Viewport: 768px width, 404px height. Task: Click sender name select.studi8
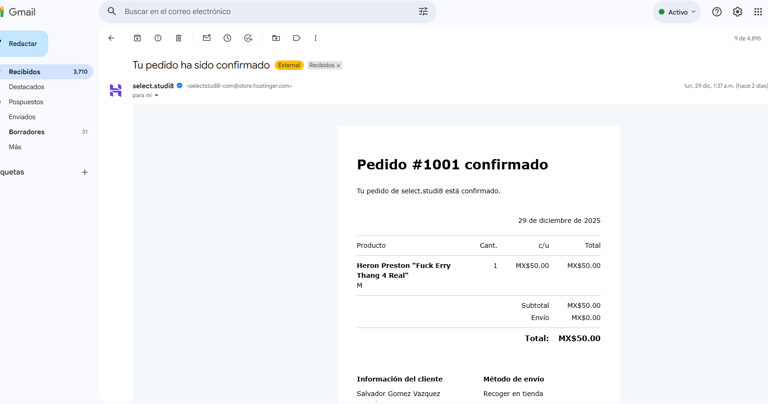point(153,86)
